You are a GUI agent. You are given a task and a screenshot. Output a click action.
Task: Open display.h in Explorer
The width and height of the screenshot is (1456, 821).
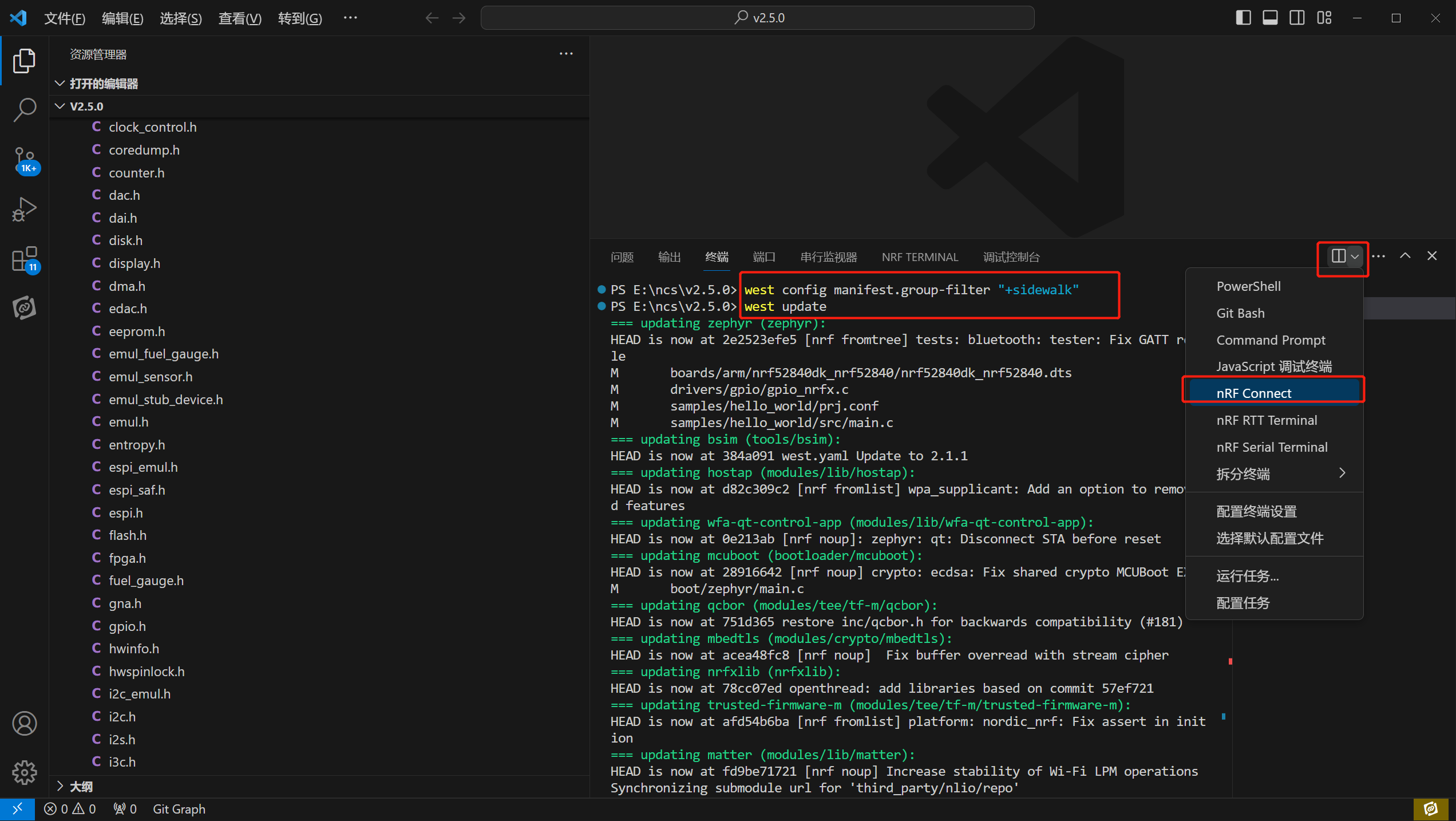pos(319,263)
